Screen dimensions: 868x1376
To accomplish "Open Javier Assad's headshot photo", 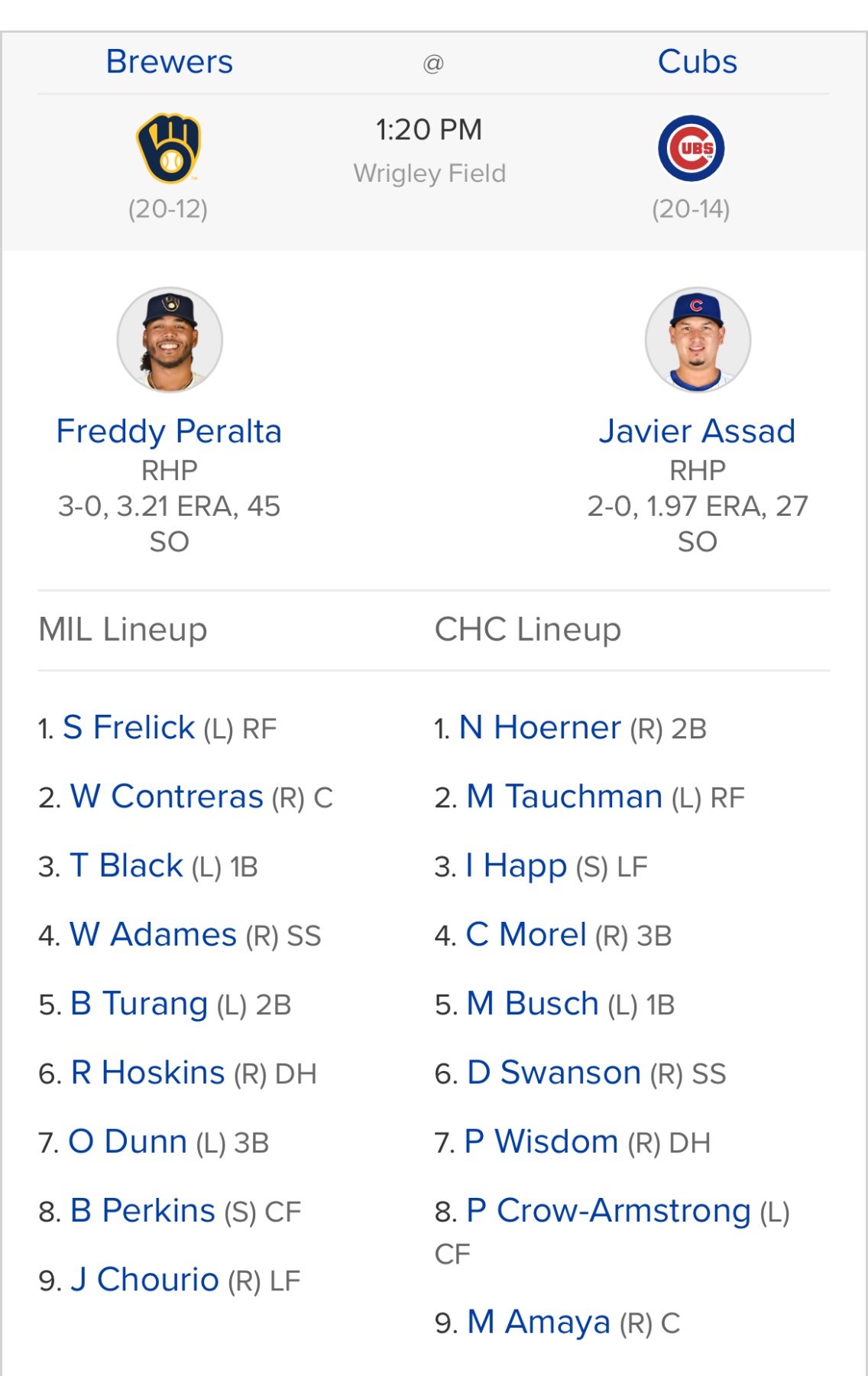I will (698, 339).
